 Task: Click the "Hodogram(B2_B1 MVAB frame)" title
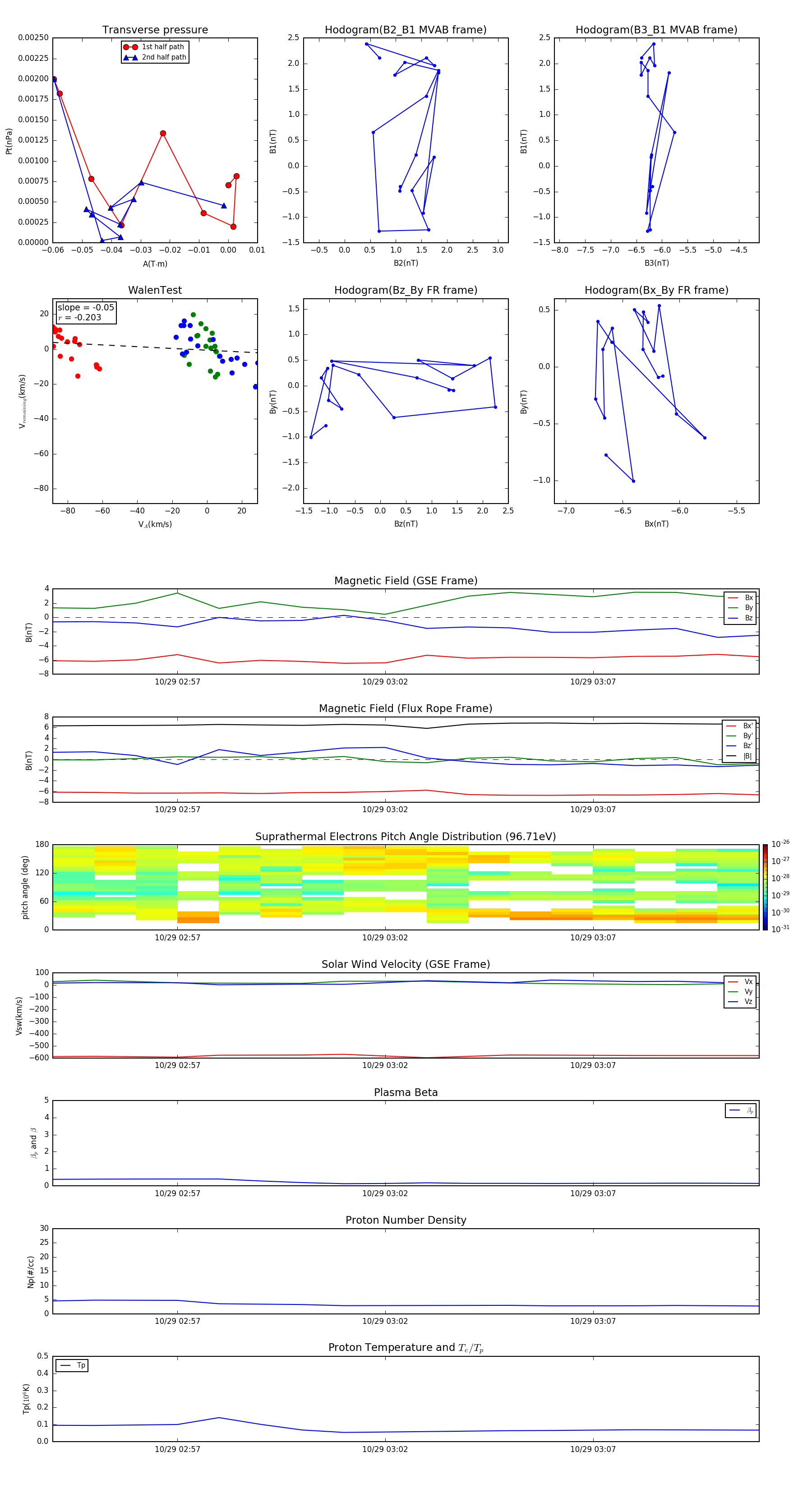pos(406,30)
